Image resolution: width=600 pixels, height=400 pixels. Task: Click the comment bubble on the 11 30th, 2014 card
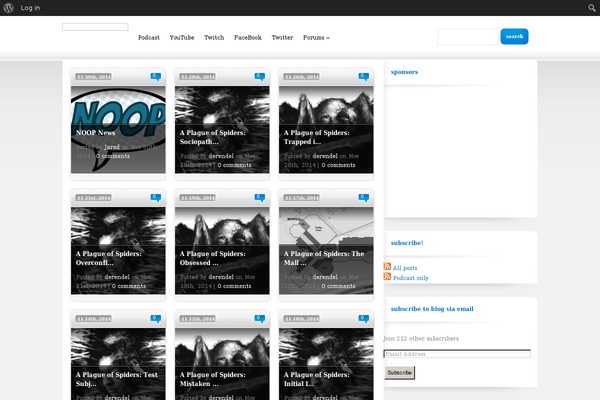[156, 77]
